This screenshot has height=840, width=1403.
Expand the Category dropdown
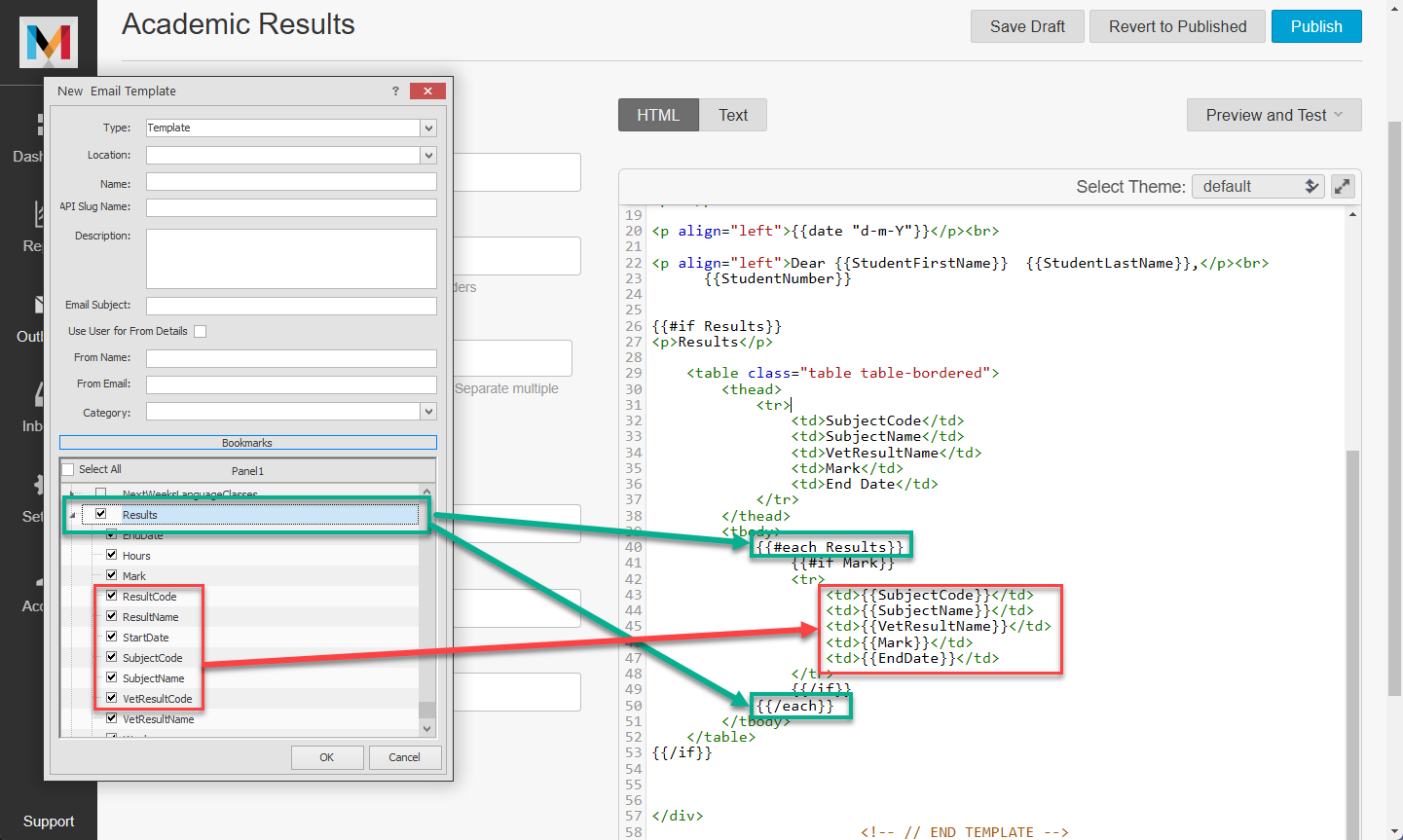(x=428, y=412)
